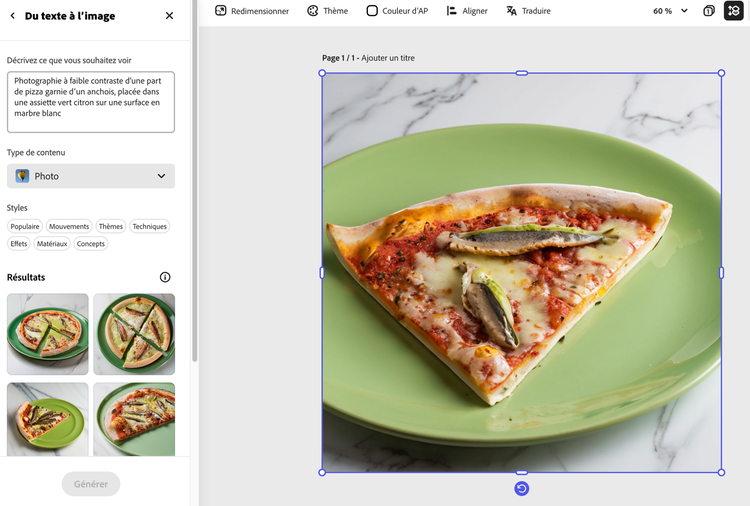750x506 pixels.
Task: Click the Résultats heading
Action: point(26,277)
